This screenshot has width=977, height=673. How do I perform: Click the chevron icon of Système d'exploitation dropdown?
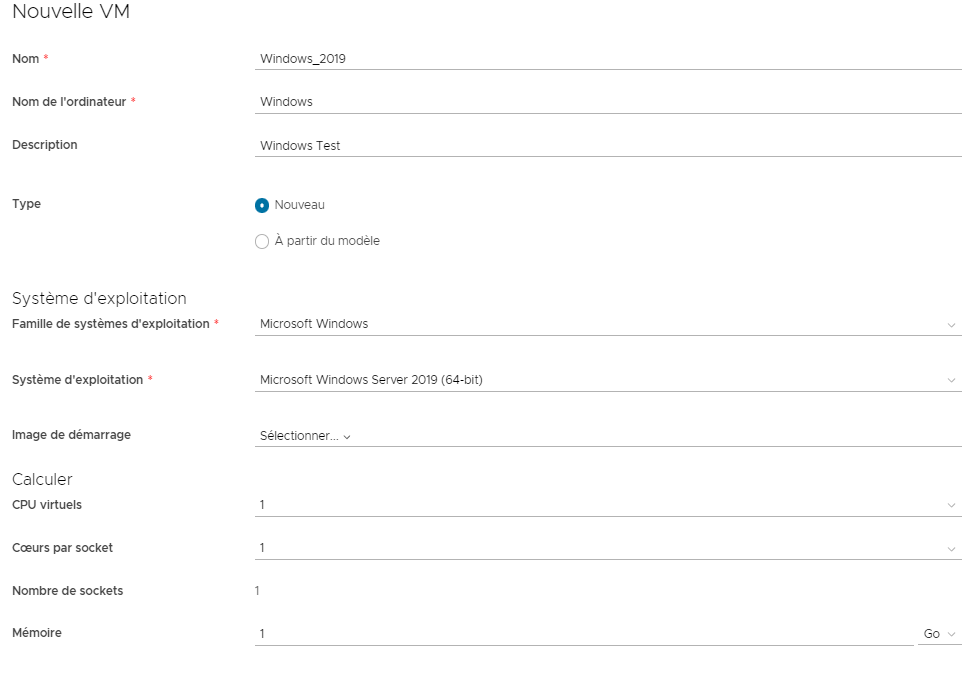(951, 381)
